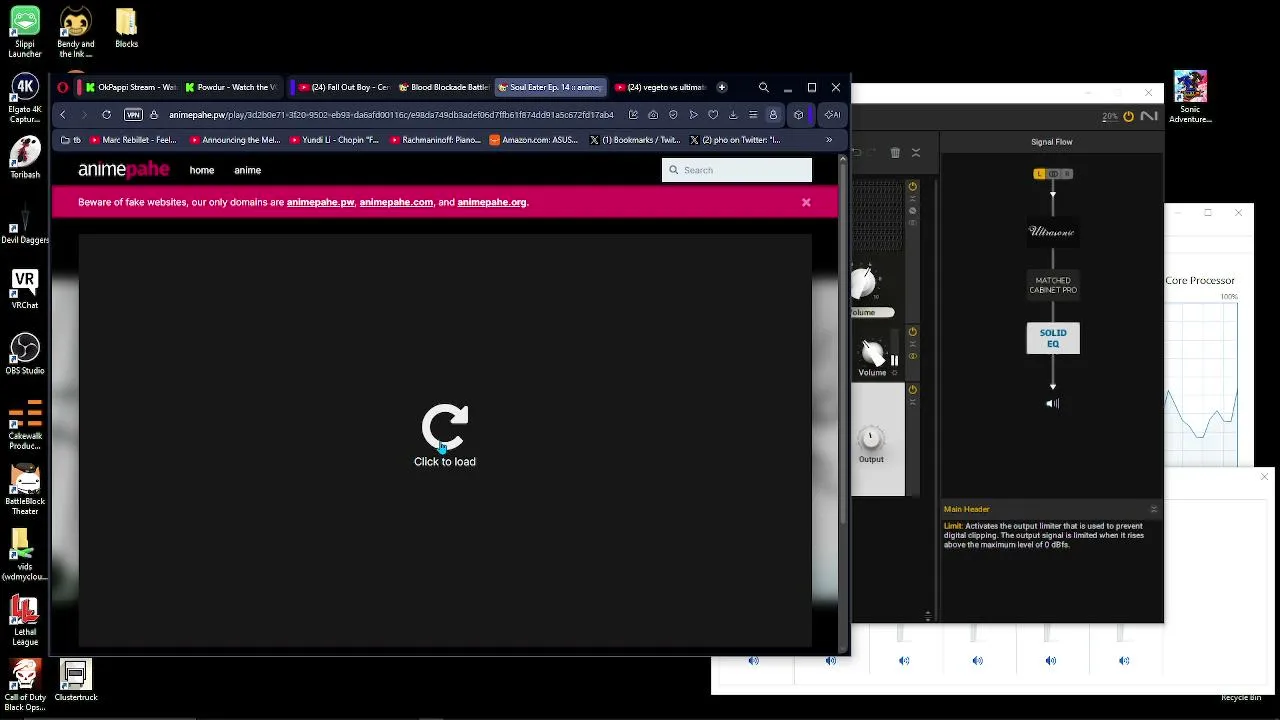Click the upper Volume knob on the amp
This screenshot has width=1280, height=720.
pos(863,284)
